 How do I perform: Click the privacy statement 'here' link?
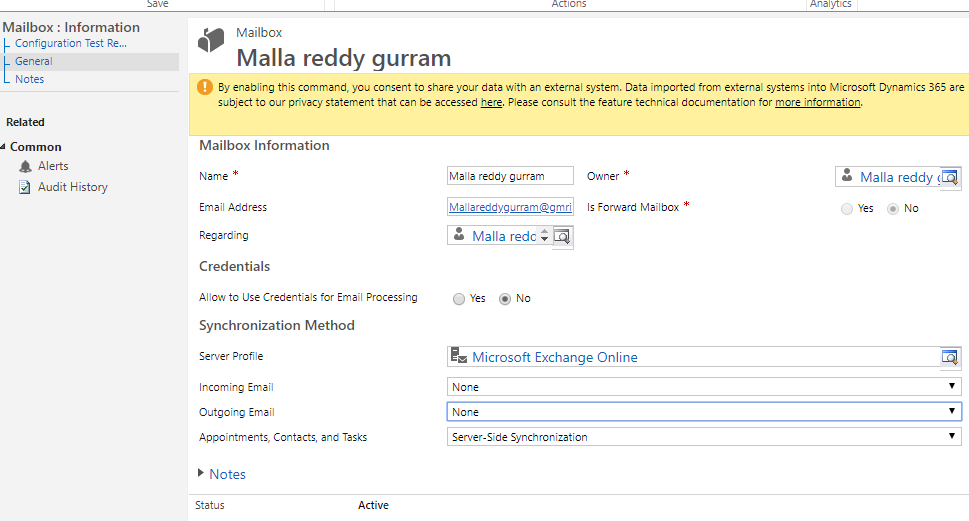click(x=491, y=103)
